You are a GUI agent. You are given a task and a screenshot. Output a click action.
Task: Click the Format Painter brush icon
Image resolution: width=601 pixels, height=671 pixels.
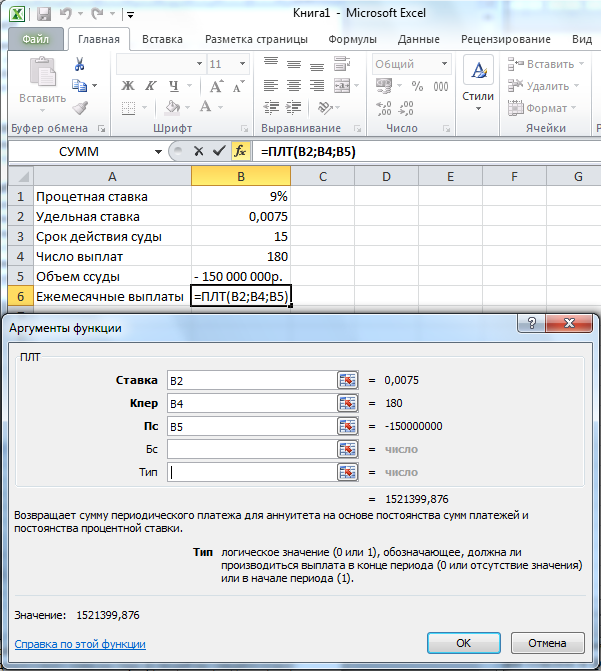[80, 107]
